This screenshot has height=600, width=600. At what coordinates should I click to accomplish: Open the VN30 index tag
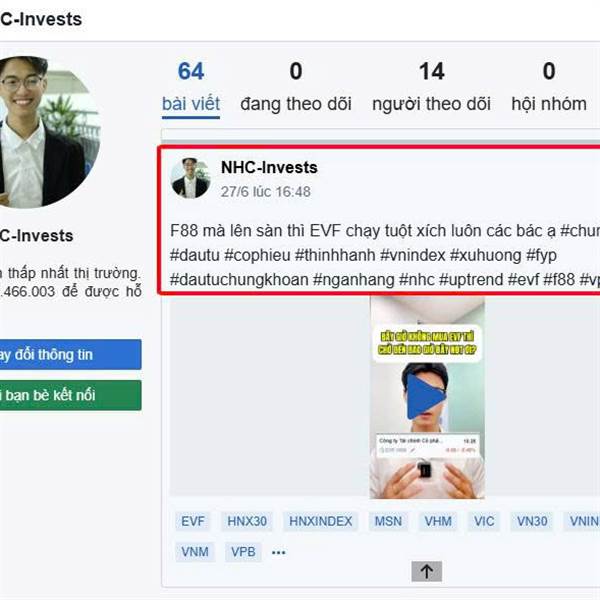point(532,521)
